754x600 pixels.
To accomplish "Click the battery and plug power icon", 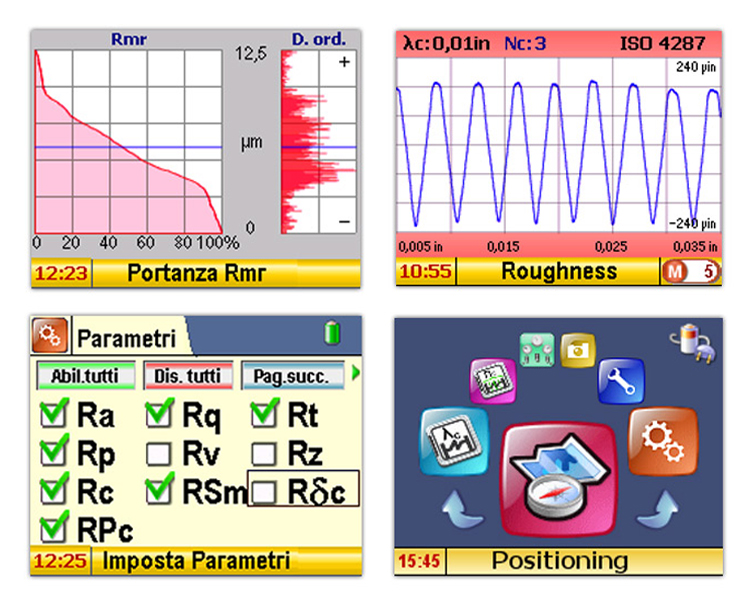I will (689, 343).
